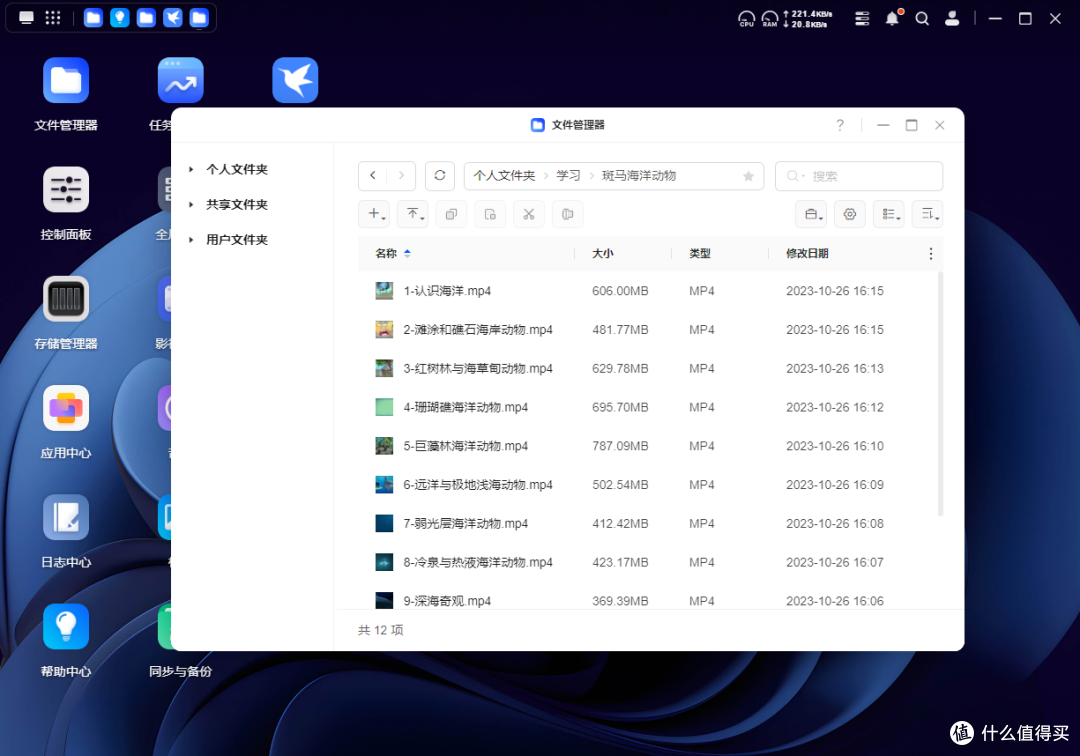Image resolution: width=1080 pixels, height=756 pixels.
Task: Switch to bird app in top taskbar
Action: click(173, 18)
